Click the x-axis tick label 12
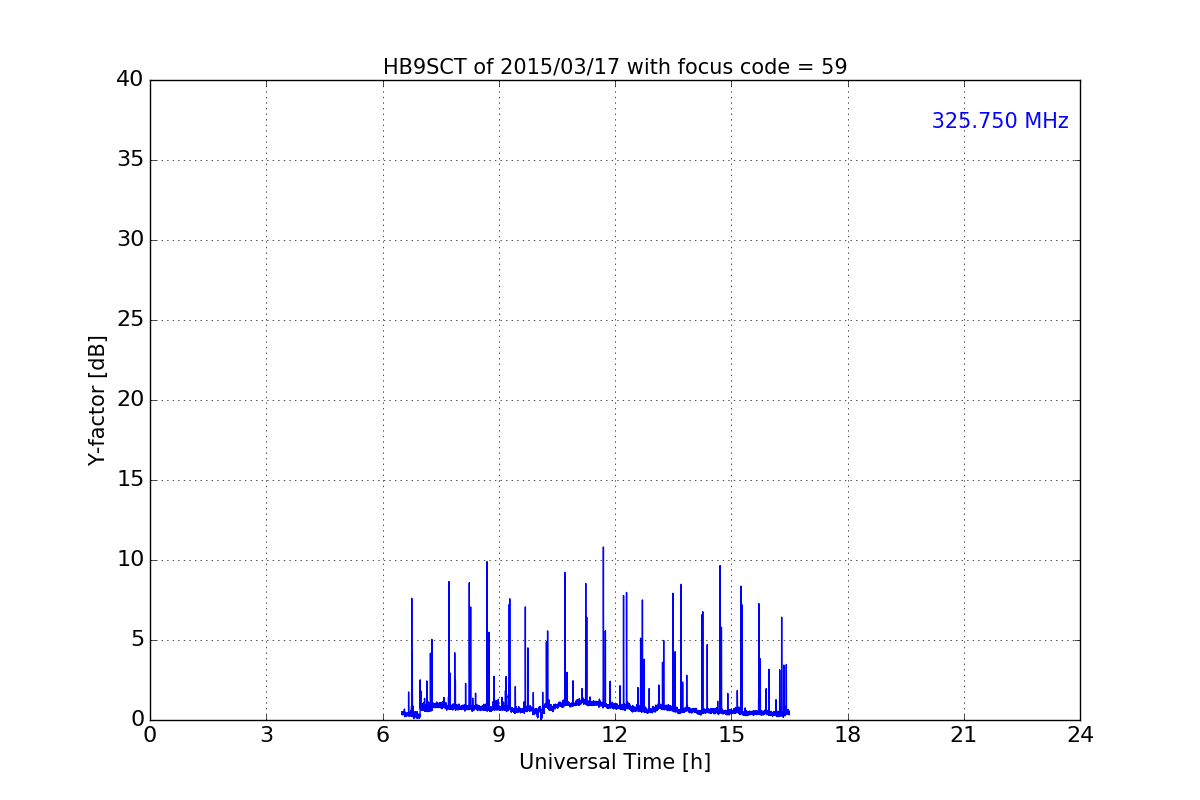The width and height of the screenshot is (1200, 800). (x=615, y=735)
